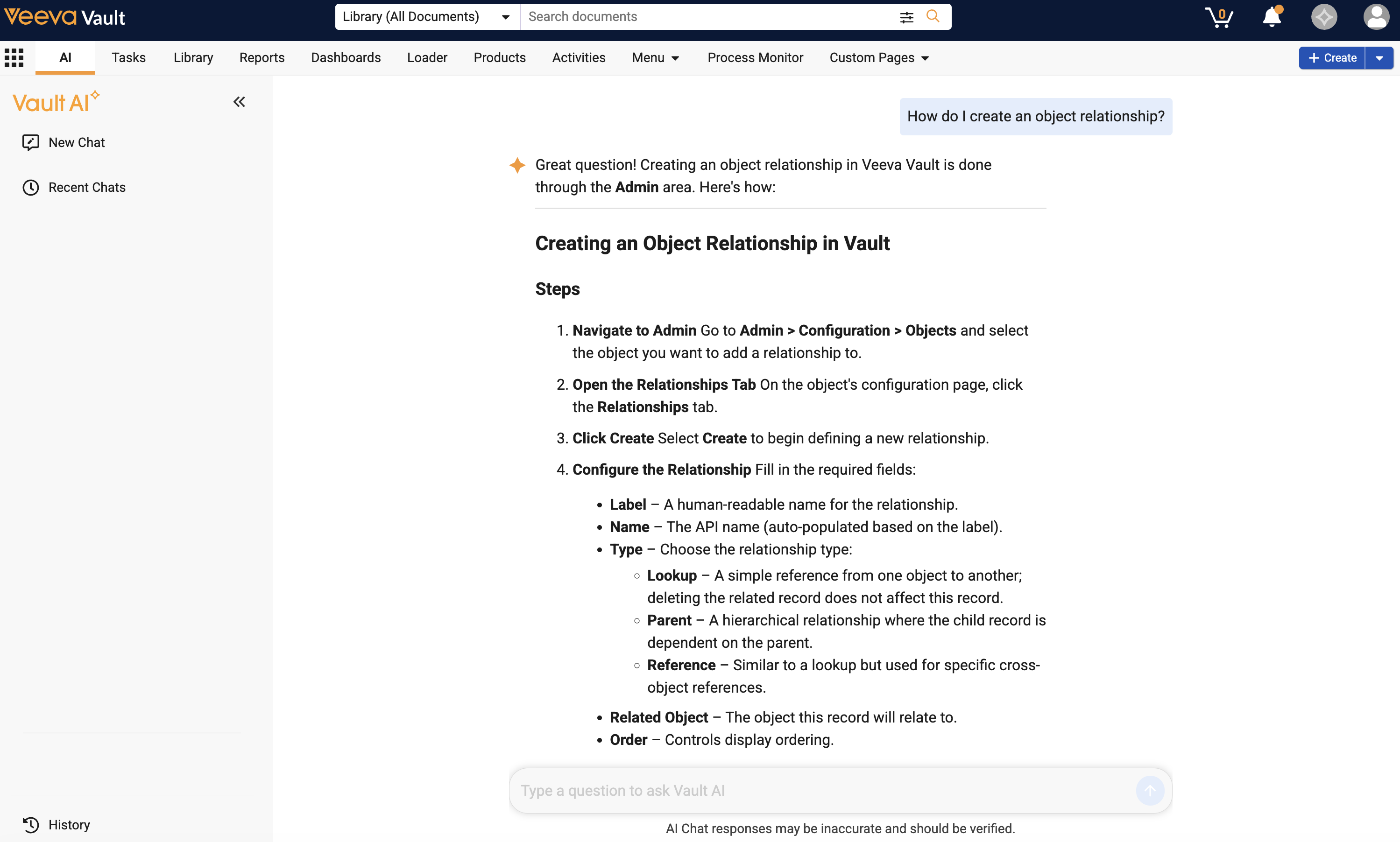Go to the Activities tab
The height and width of the screenshot is (842, 1400).
pyautogui.click(x=579, y=58)
